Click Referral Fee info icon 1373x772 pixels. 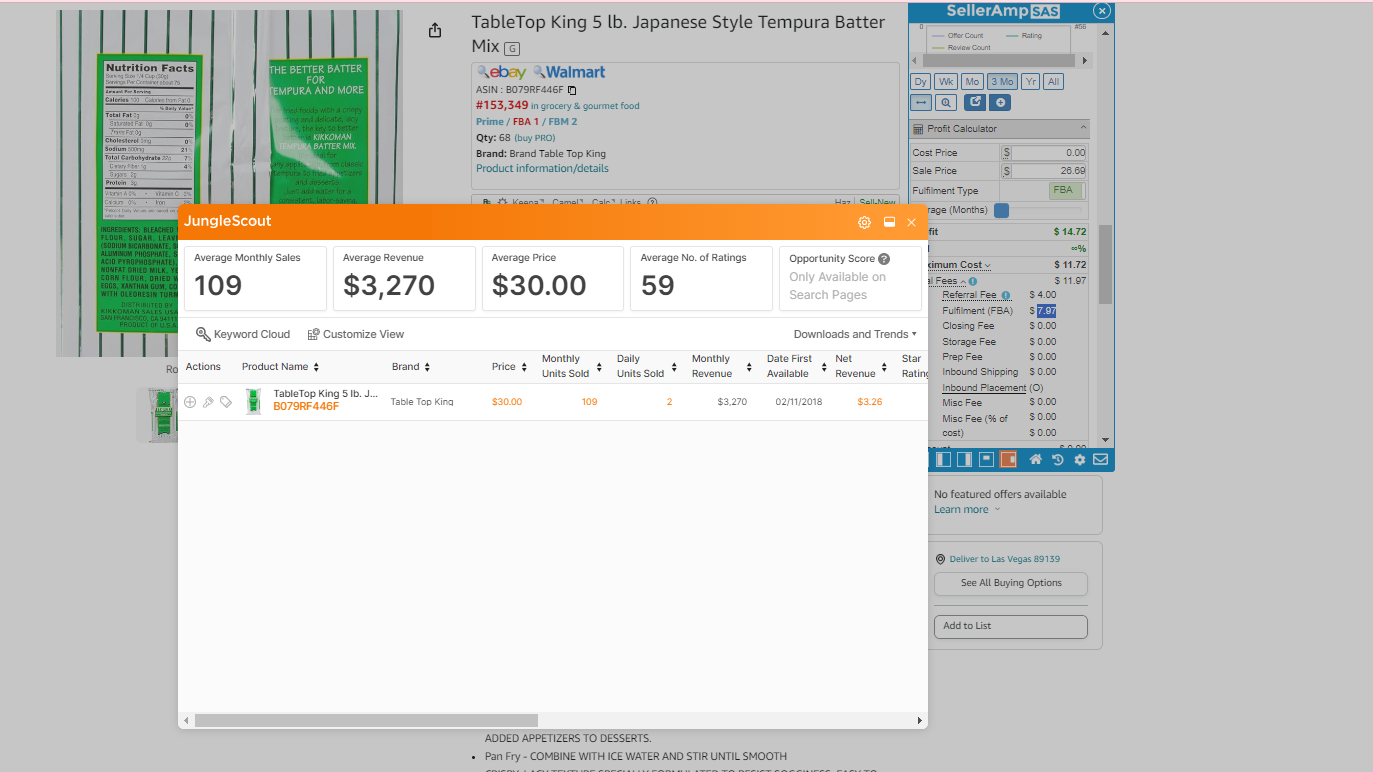[1006, 296]
